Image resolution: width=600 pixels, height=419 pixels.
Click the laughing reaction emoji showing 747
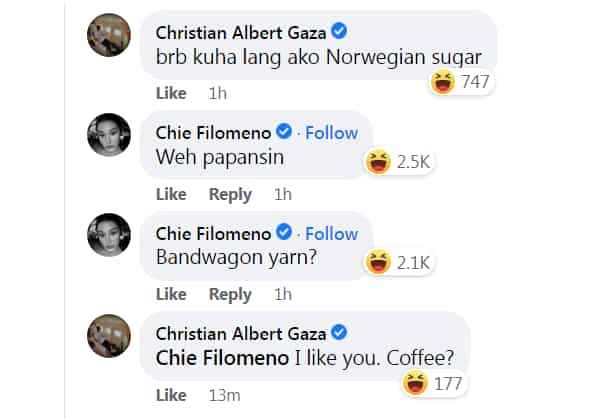click(443, 82)
